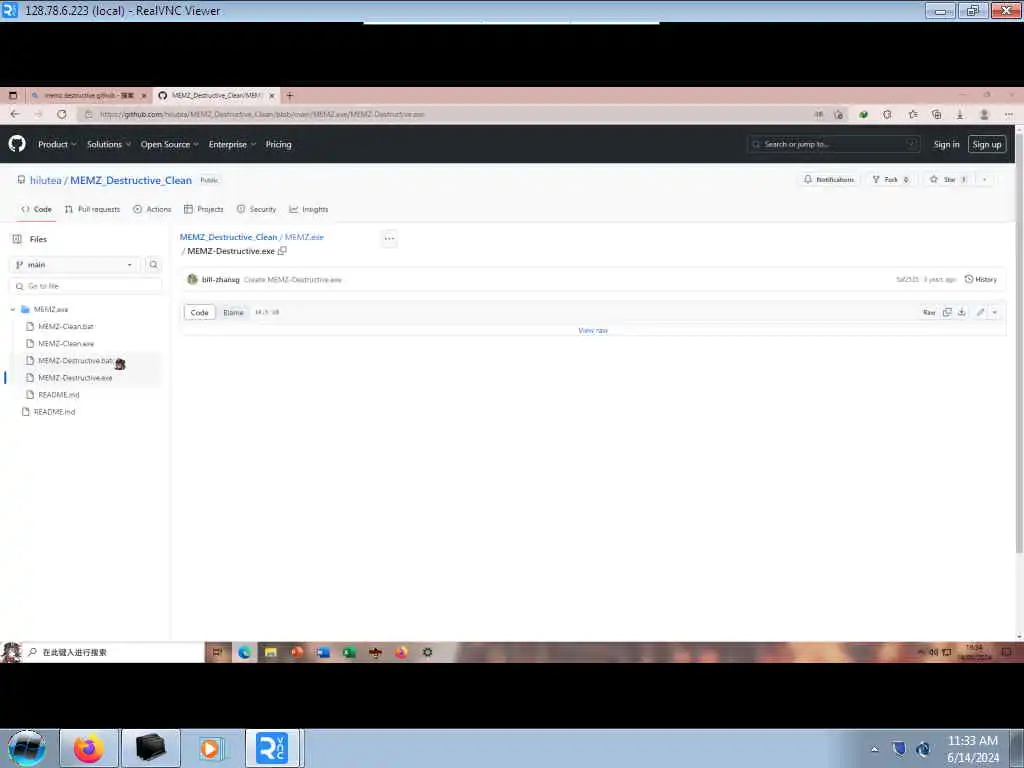The width and height of the screenshot is (1024, 768).
Task: Open the GitHub homepage via Octocat logo
Action: (17, 144)
